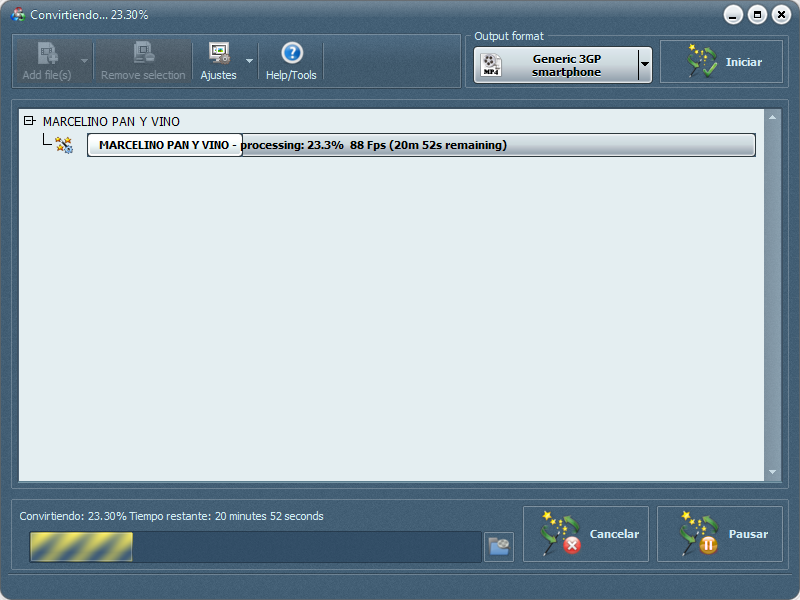Image resolution: width=800 pixels, height=600 pixels.
Task: Open the output folder icon button
Action: [x=498, y=547]
